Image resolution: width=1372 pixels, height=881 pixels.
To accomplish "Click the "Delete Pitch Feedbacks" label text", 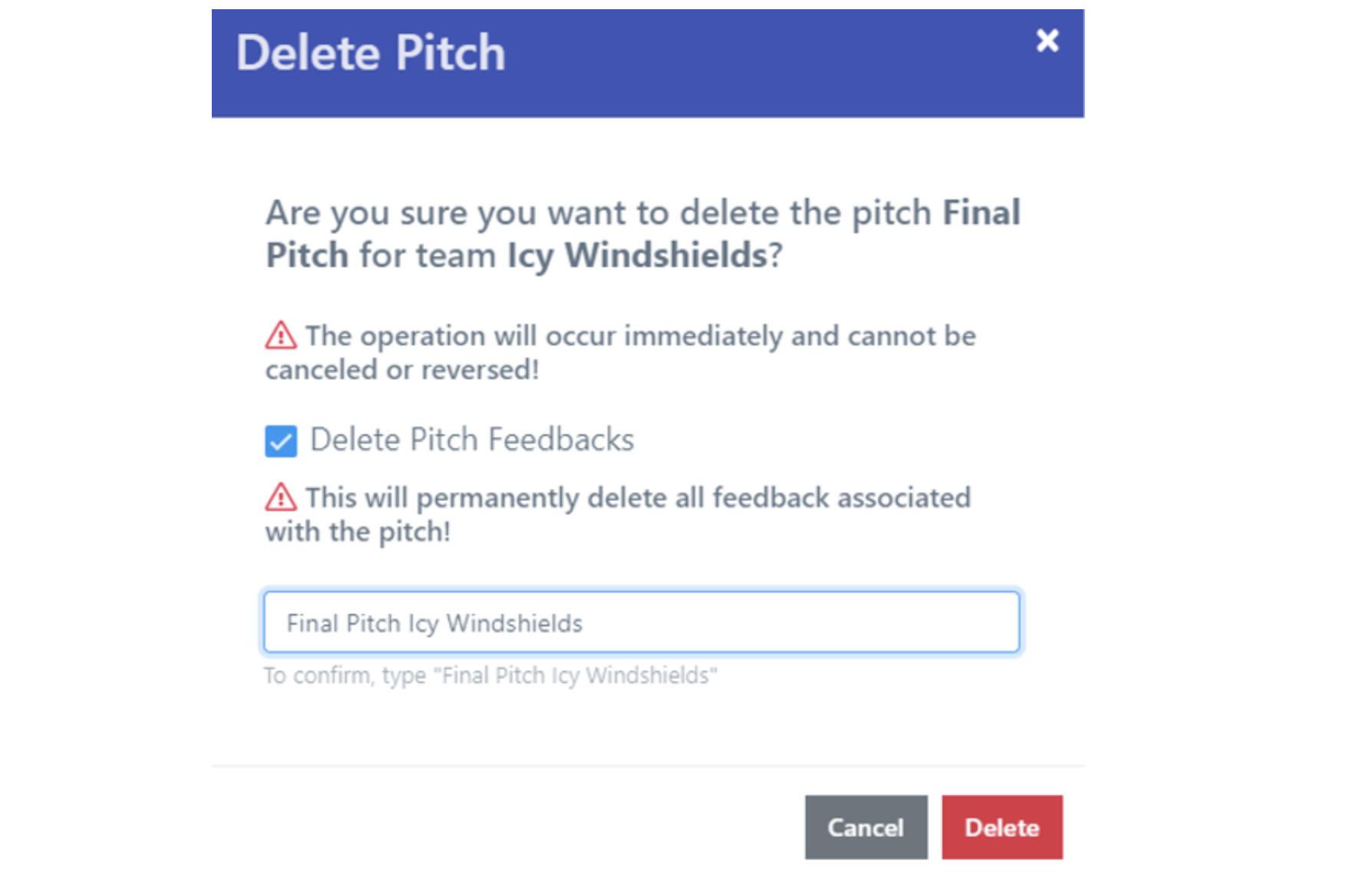I will [472, 440].
